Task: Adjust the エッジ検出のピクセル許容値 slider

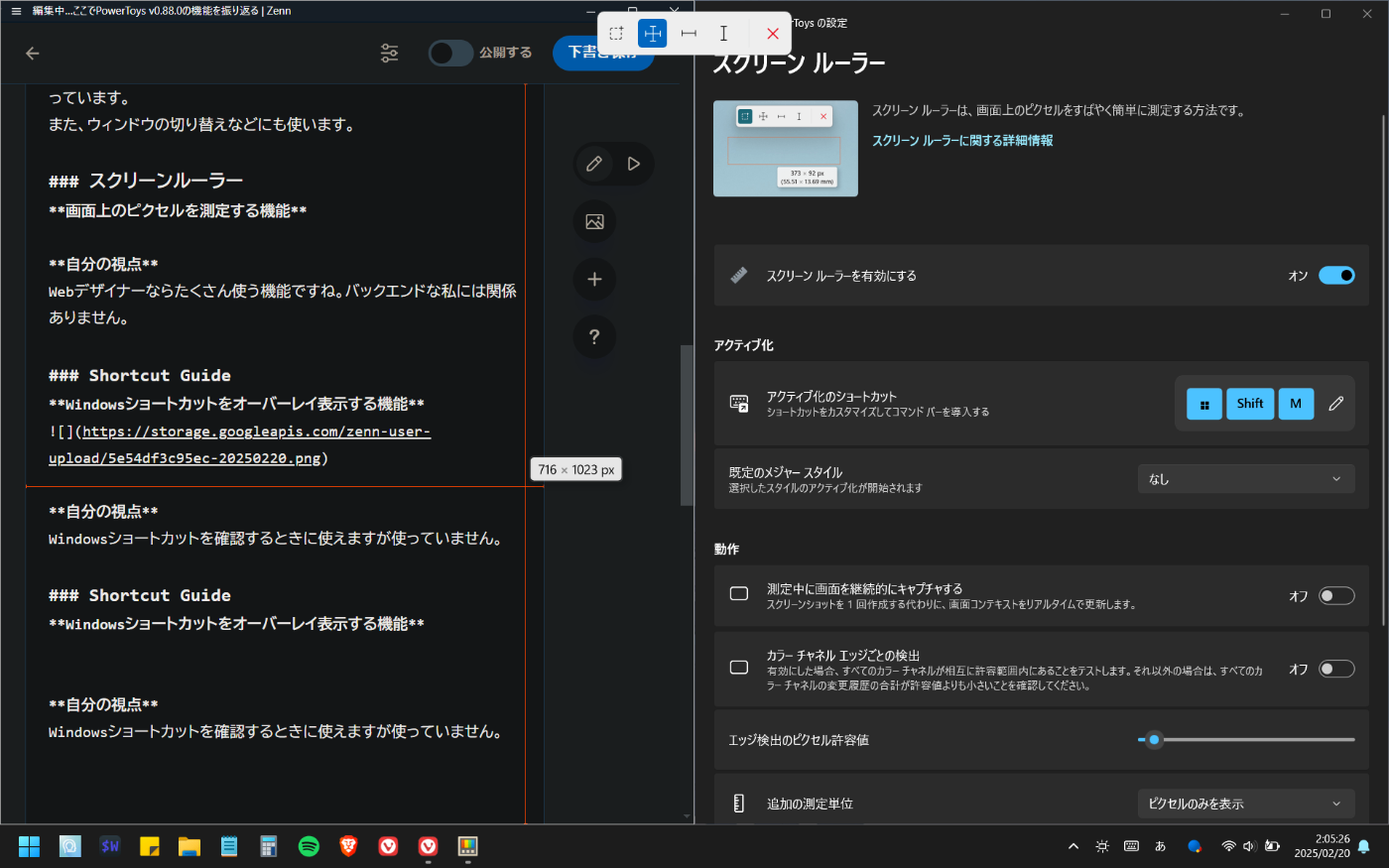Action: tap(1246, 740)
